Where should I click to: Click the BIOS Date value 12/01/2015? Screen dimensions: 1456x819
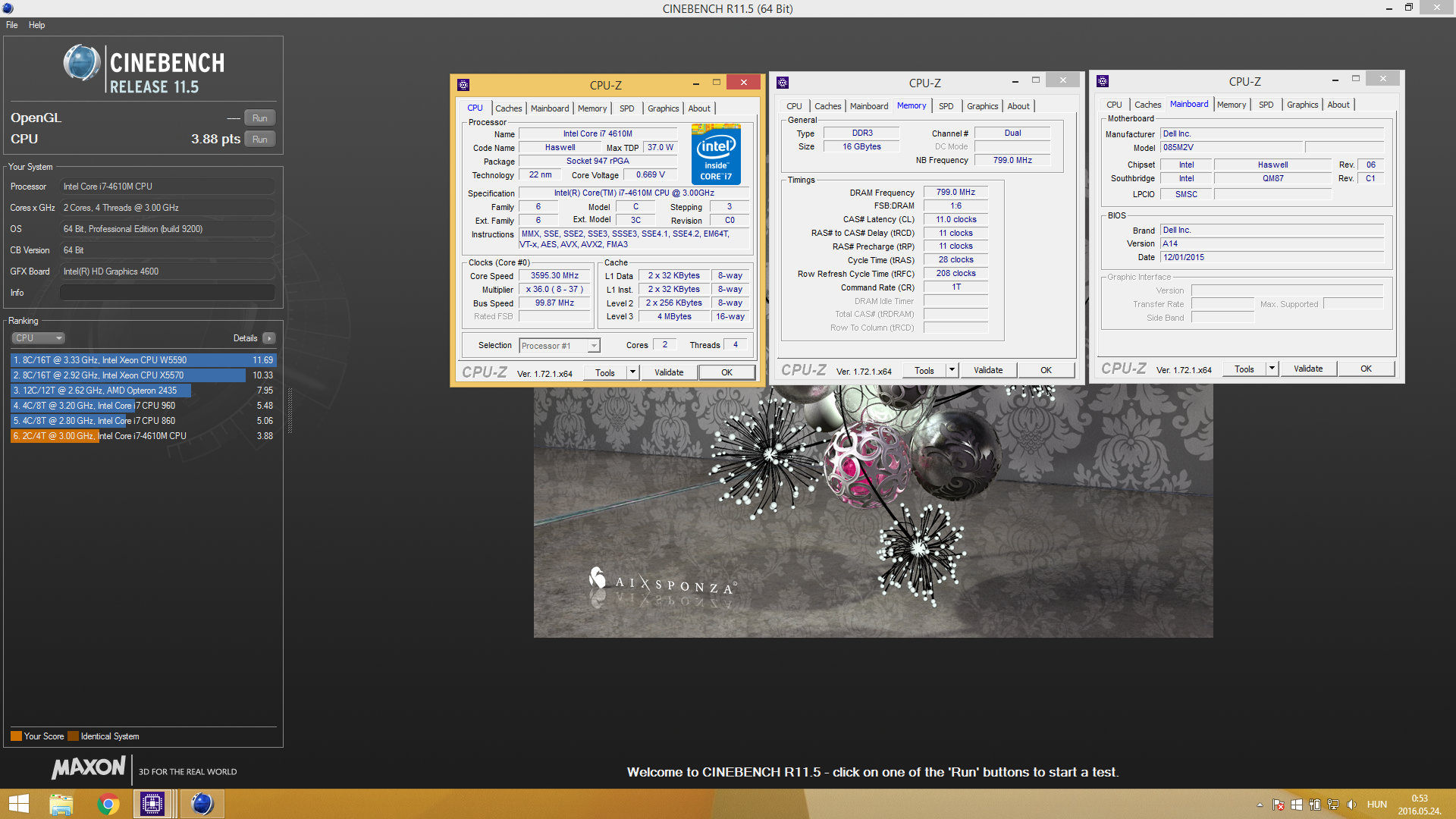click(x=1272, y=258)
